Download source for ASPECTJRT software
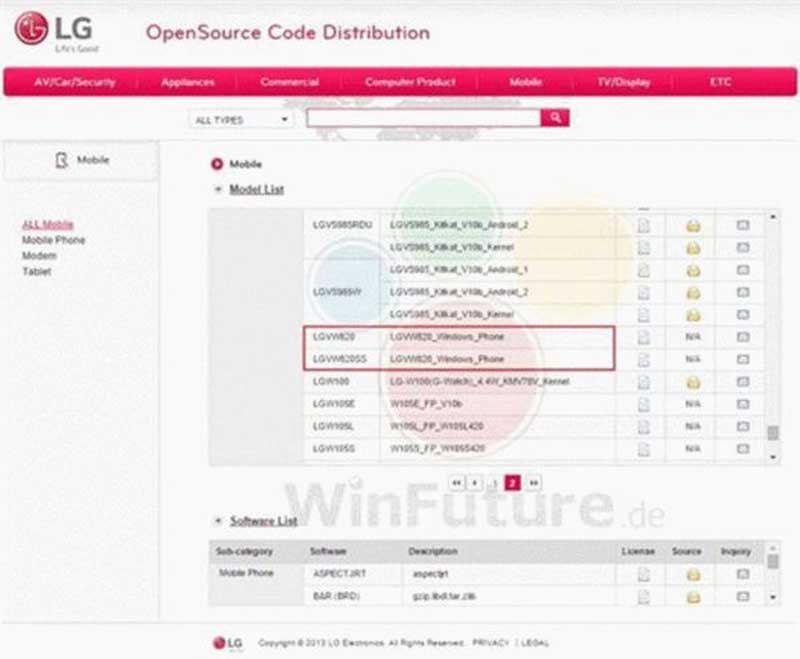800x659 pixels. (x=692, y=574)
